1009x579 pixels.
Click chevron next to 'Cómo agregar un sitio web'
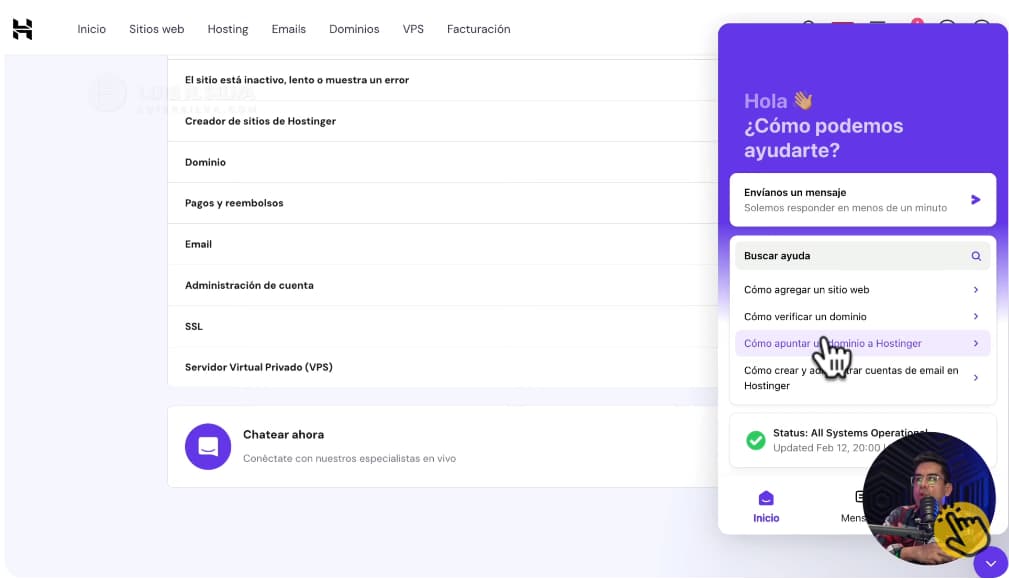tap(976, 290)
